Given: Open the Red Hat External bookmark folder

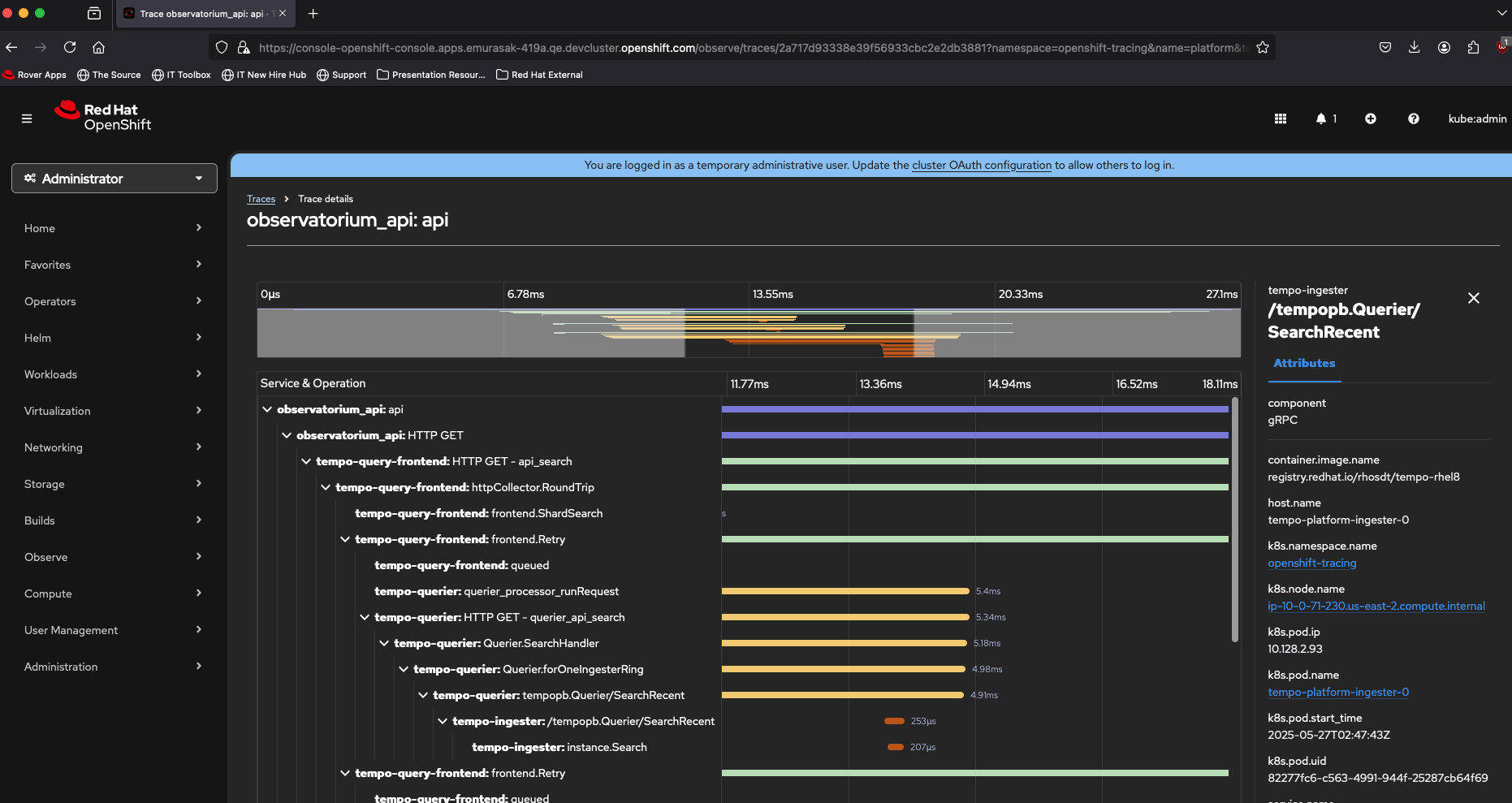Looking at the screenshot, I should (539, 75).
